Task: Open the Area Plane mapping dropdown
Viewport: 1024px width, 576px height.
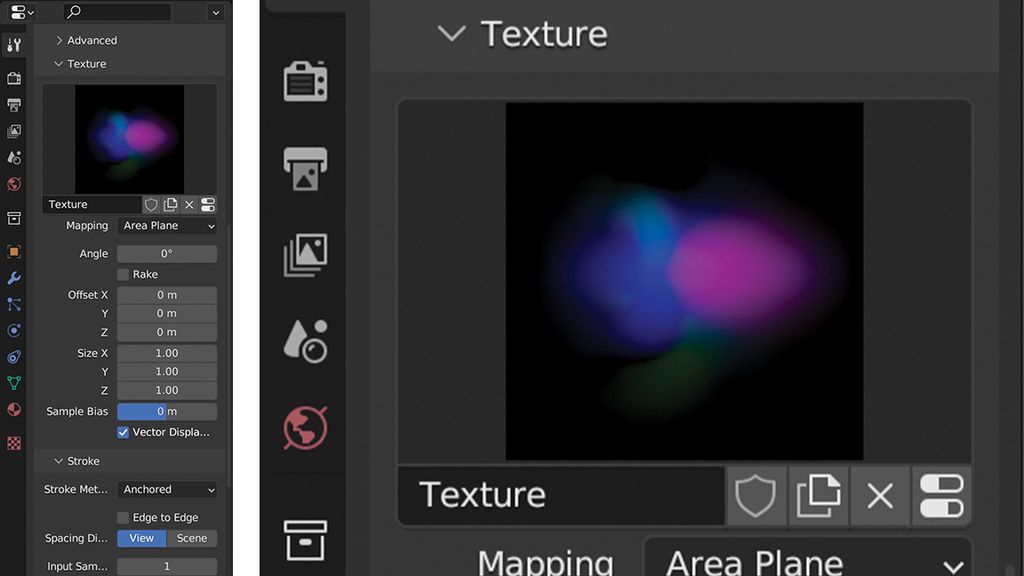Action: [x=167, y=225]
